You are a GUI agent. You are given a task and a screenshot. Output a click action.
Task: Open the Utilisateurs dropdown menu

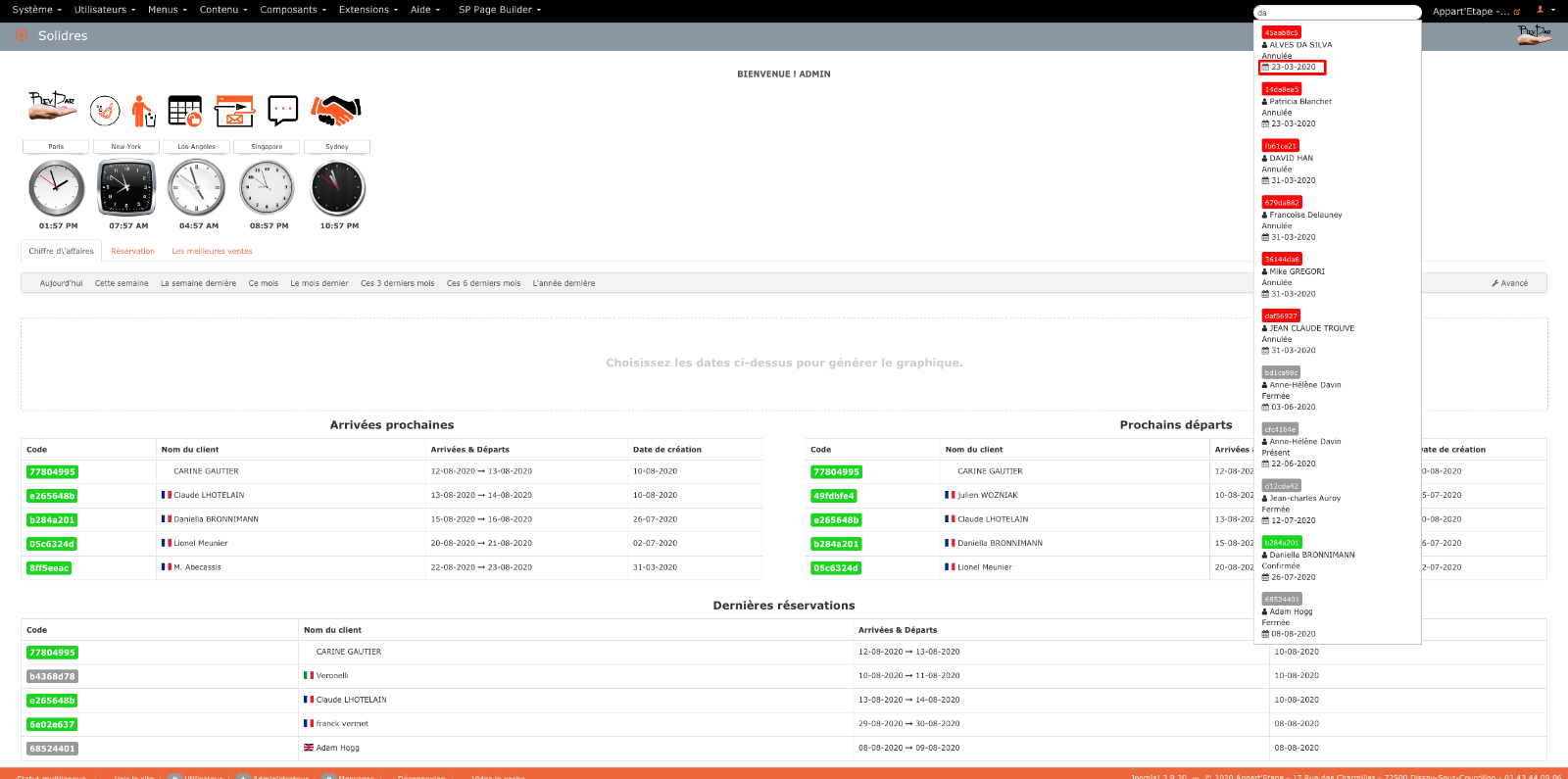(104, 10)
